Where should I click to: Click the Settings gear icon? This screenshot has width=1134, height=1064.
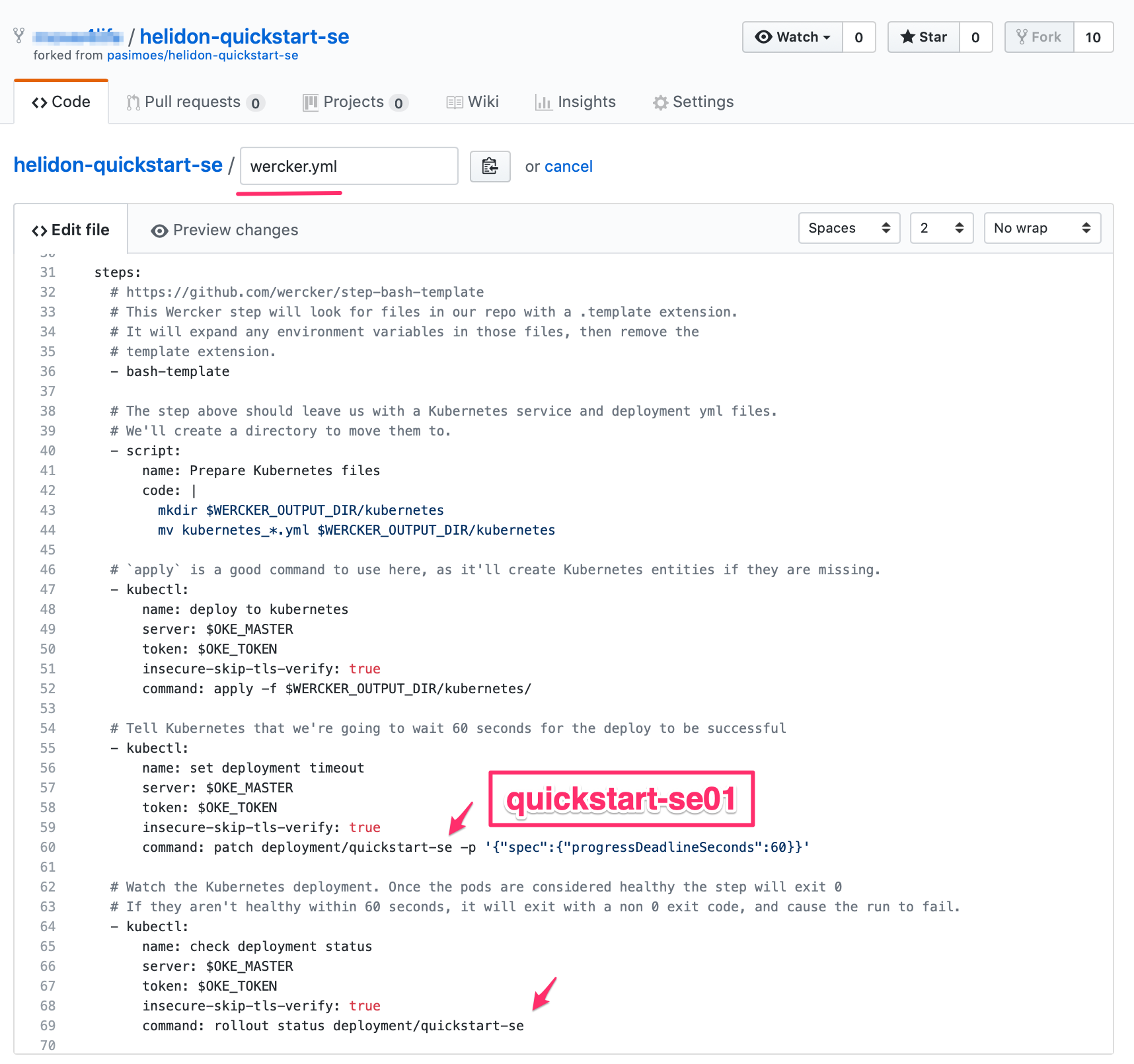tap(660, 102)
